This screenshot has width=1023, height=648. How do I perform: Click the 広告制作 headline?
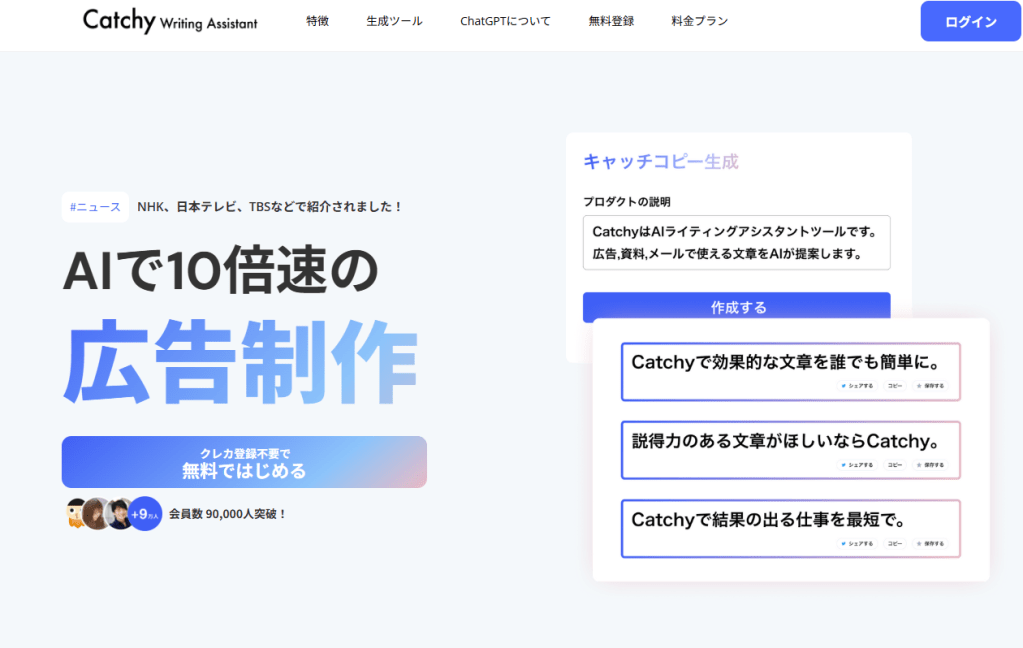(240, 362)
